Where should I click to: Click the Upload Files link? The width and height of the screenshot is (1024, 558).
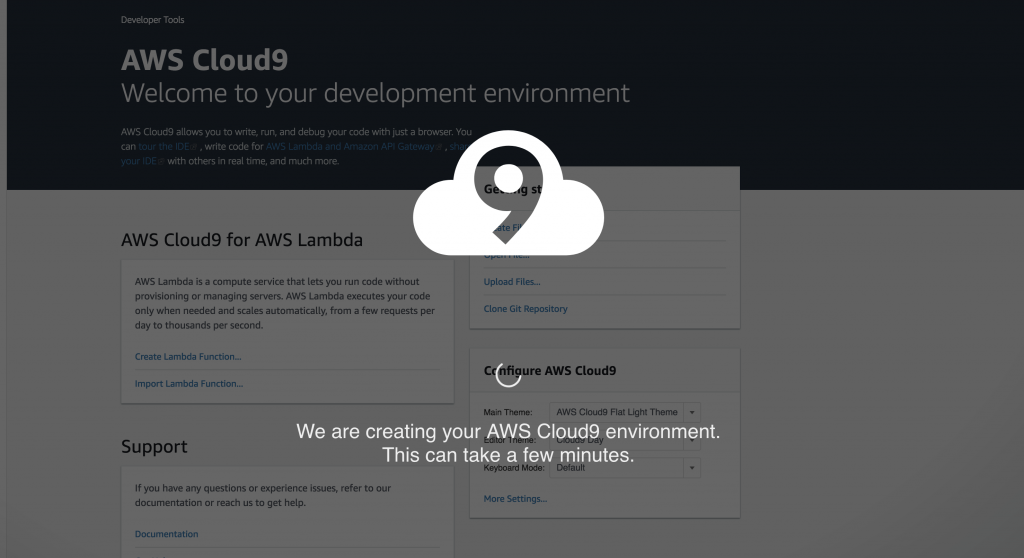(512, 282)
